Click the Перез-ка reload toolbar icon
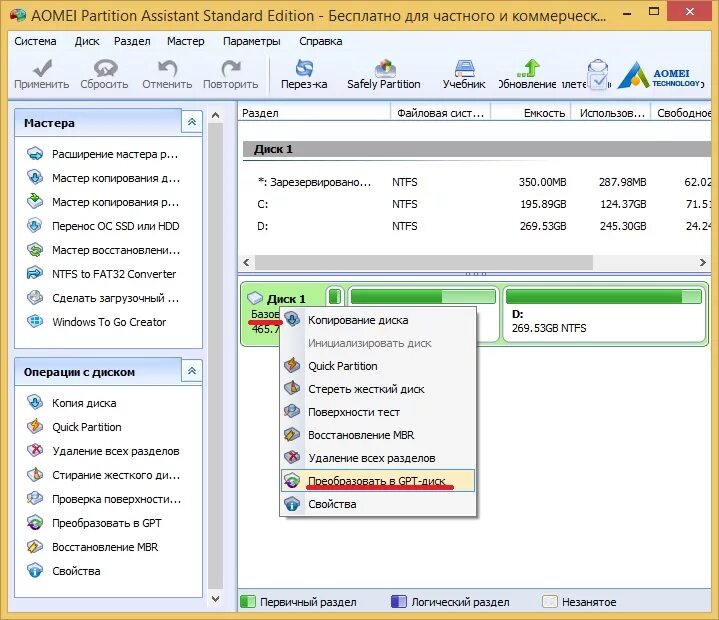The image size is (719, 620). [x=304, y=68]
